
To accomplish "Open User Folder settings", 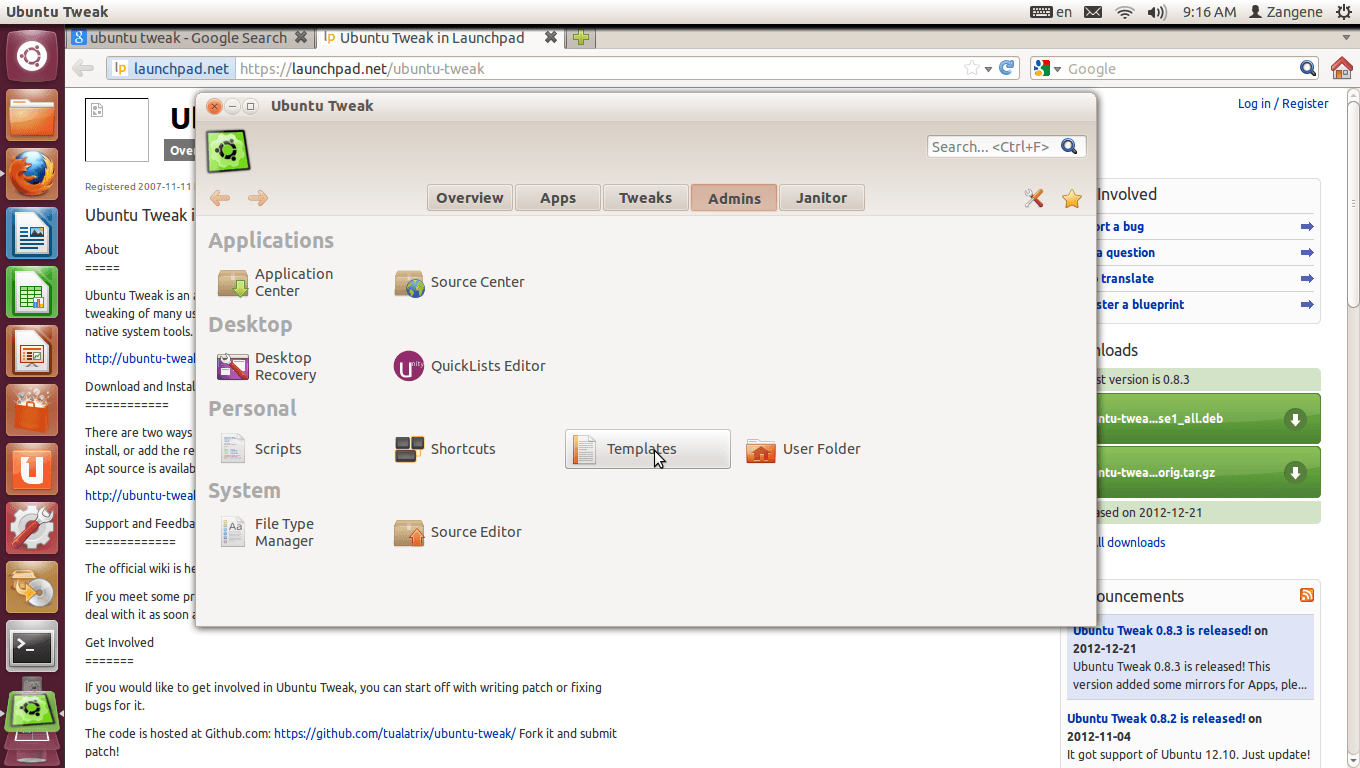I will (804, 449).
